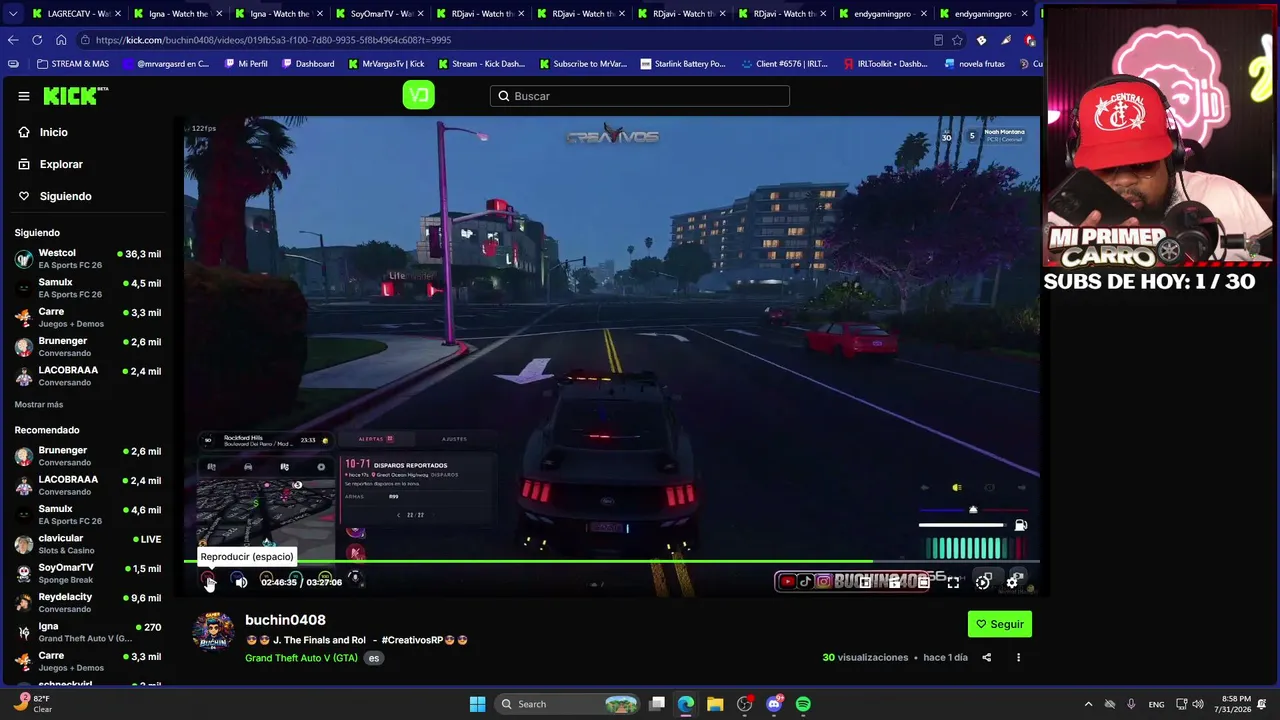Screen dimensions: 1280x720
Task: Open buchin0408 channel avatar
Action: (213, 632)
